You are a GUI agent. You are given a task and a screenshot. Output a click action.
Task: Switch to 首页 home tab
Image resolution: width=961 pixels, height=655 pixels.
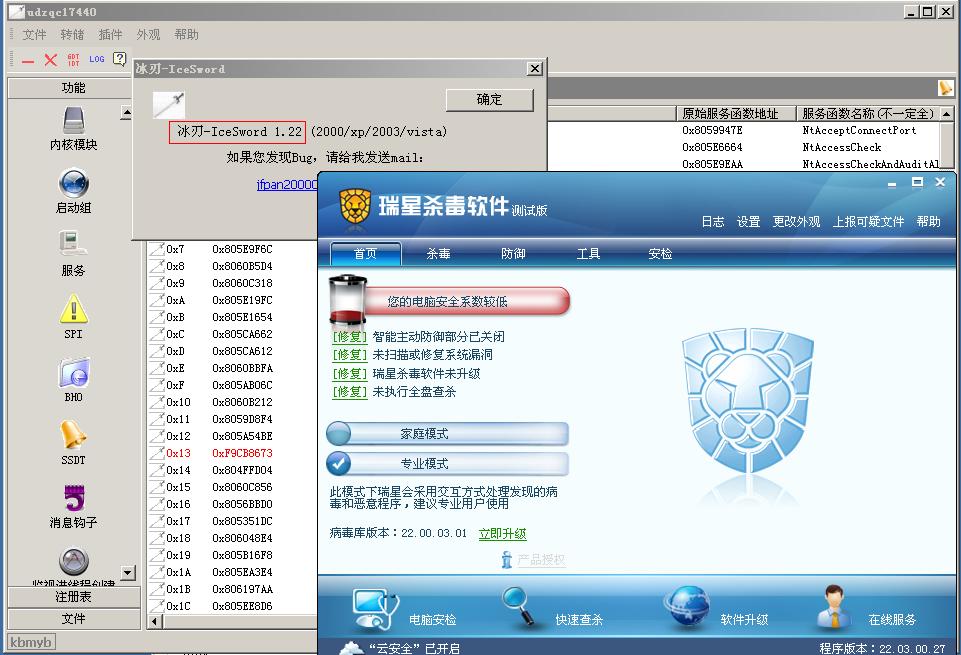click(x=366, y=254)
